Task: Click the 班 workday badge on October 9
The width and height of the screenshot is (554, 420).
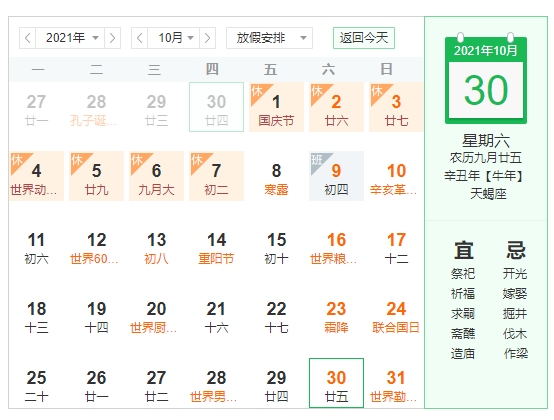Action: tap(317, 160)
